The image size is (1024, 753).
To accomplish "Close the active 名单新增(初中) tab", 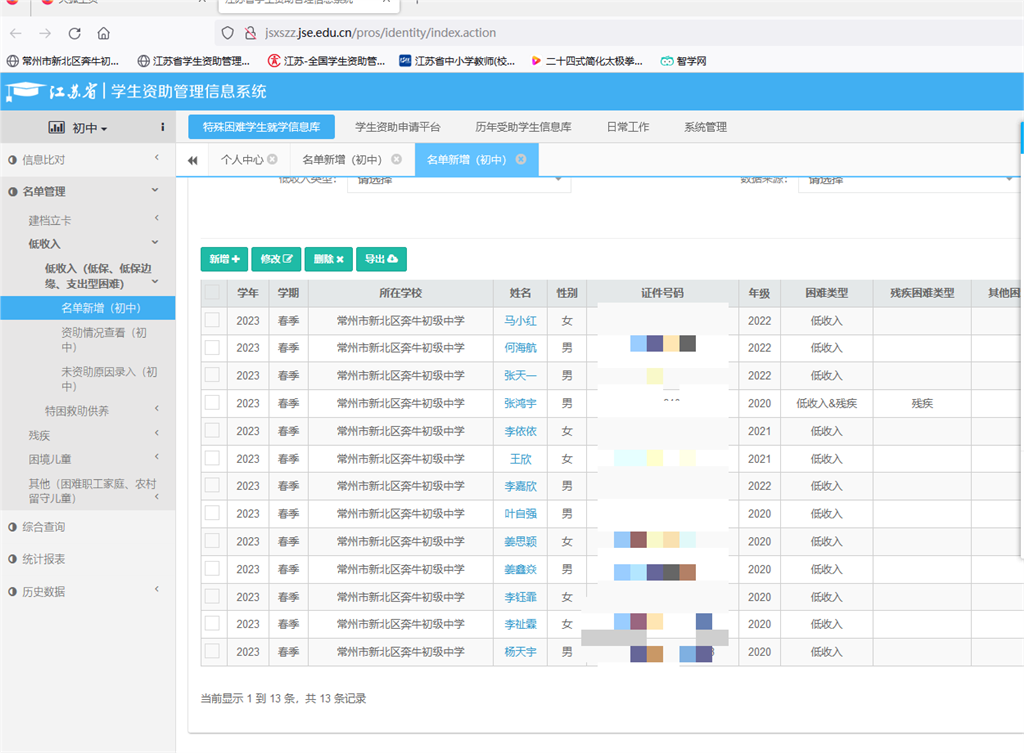I will [520, 159].
